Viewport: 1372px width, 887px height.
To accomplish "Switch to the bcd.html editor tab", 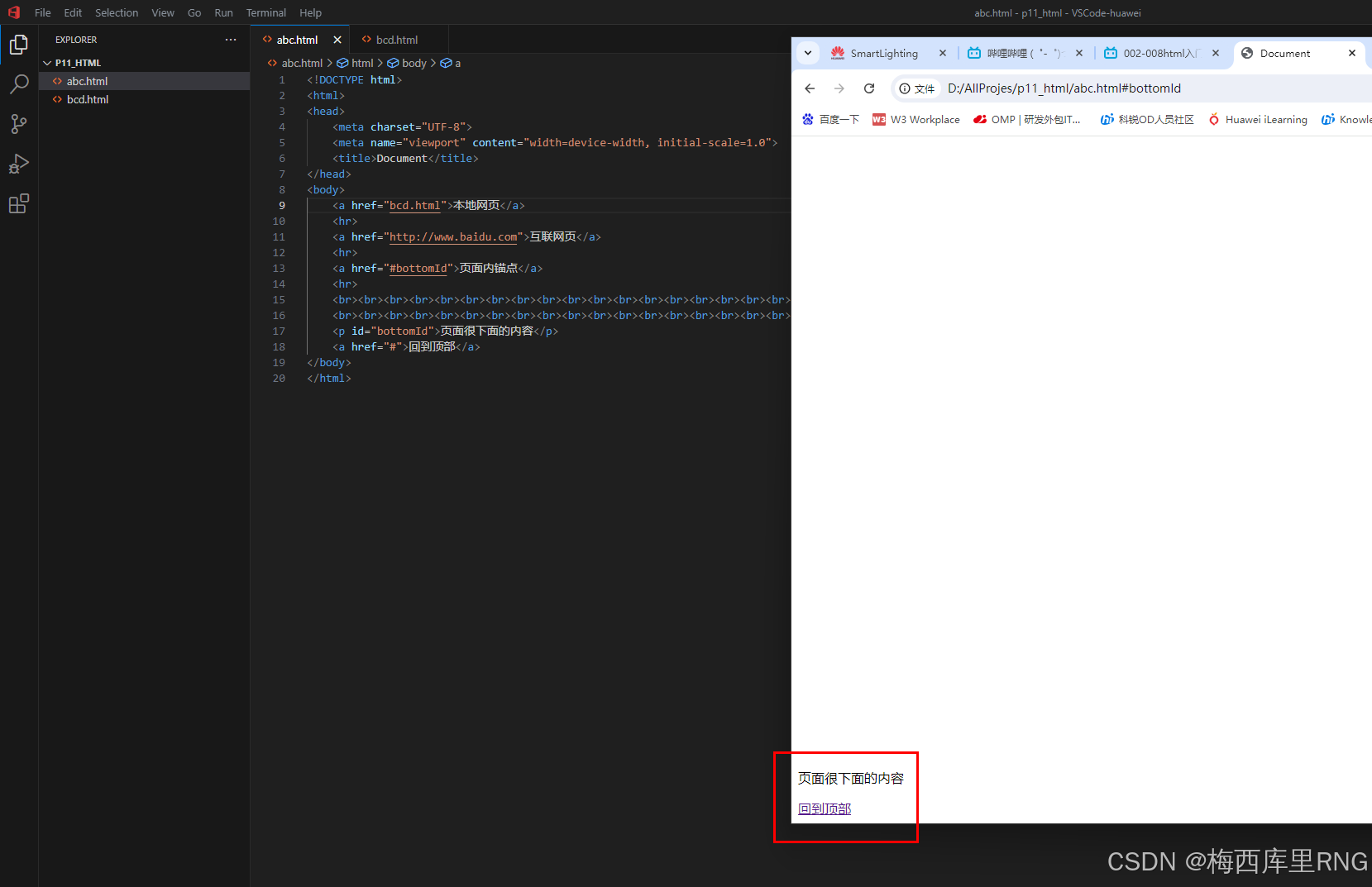I will pyautogui.click(x=397, y=40).
